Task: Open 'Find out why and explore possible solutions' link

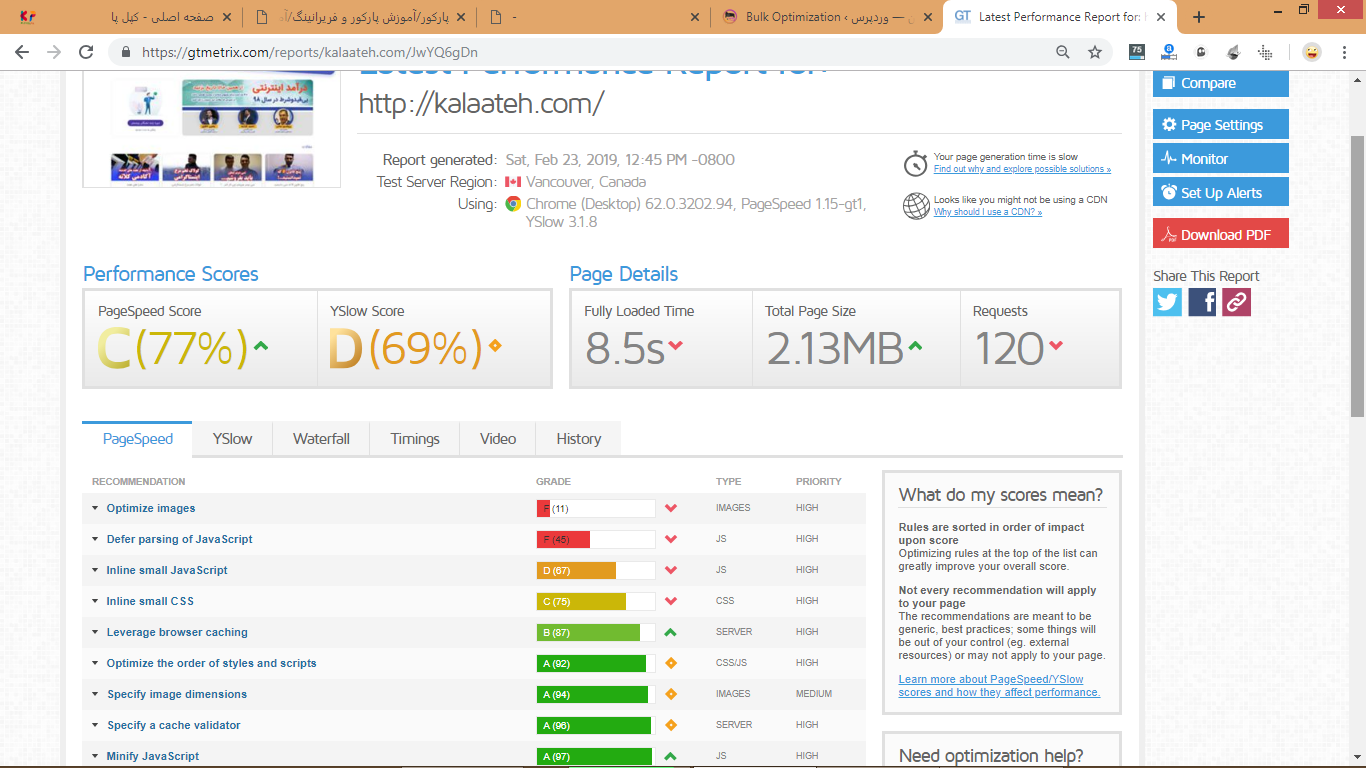Action: point(1022,169)
